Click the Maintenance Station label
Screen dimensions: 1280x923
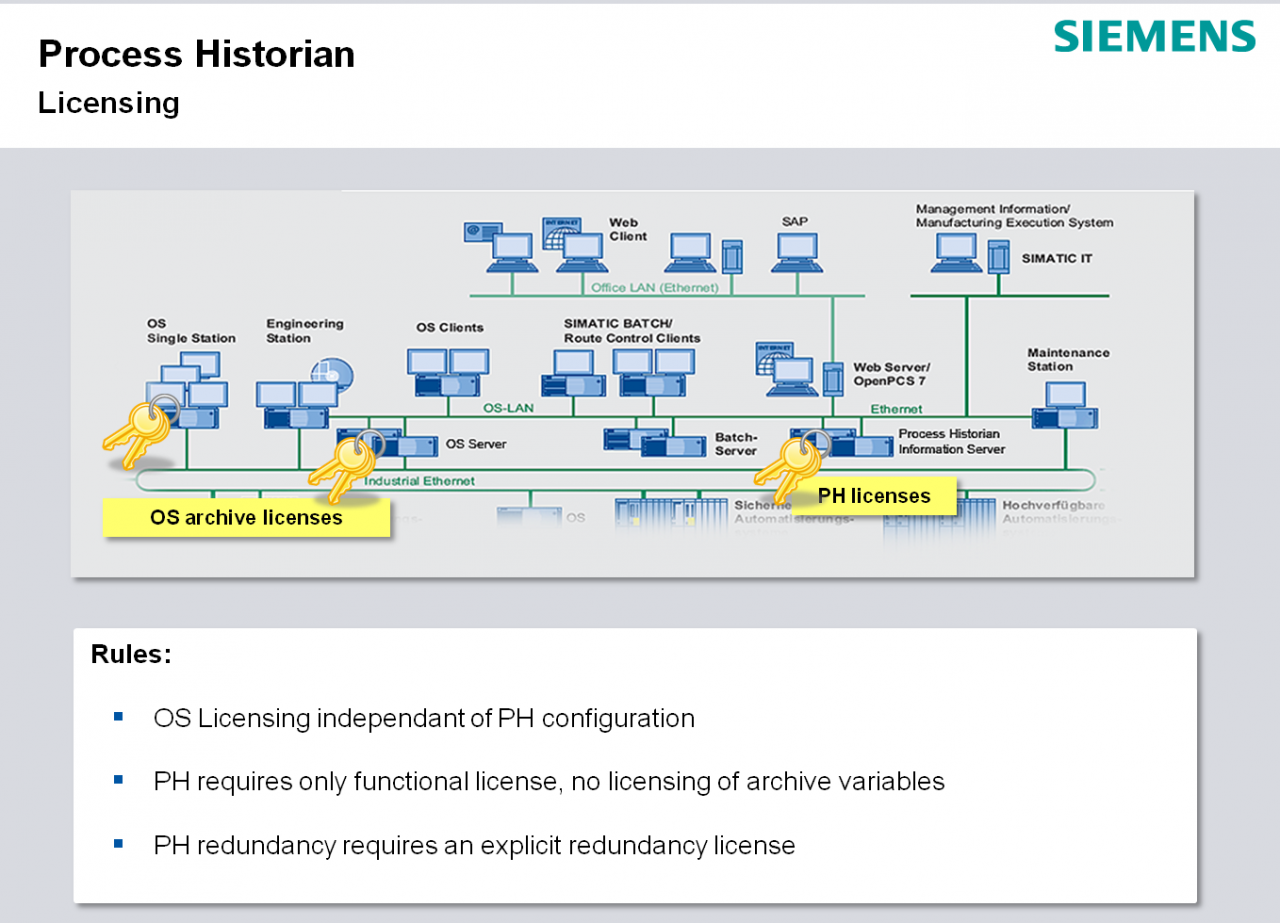click(1068, 360)
